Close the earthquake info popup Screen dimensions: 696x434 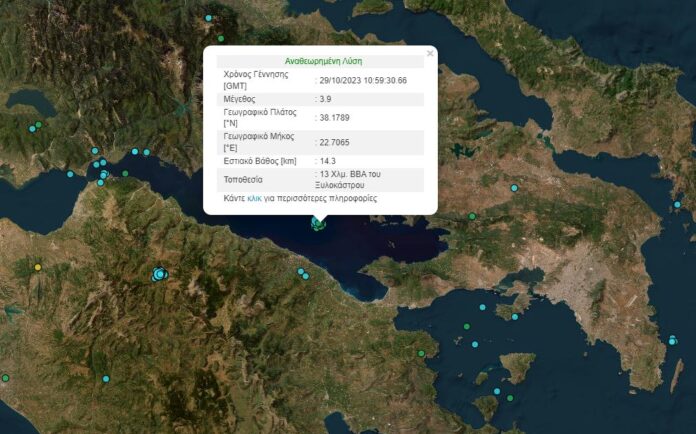[430, 53]
